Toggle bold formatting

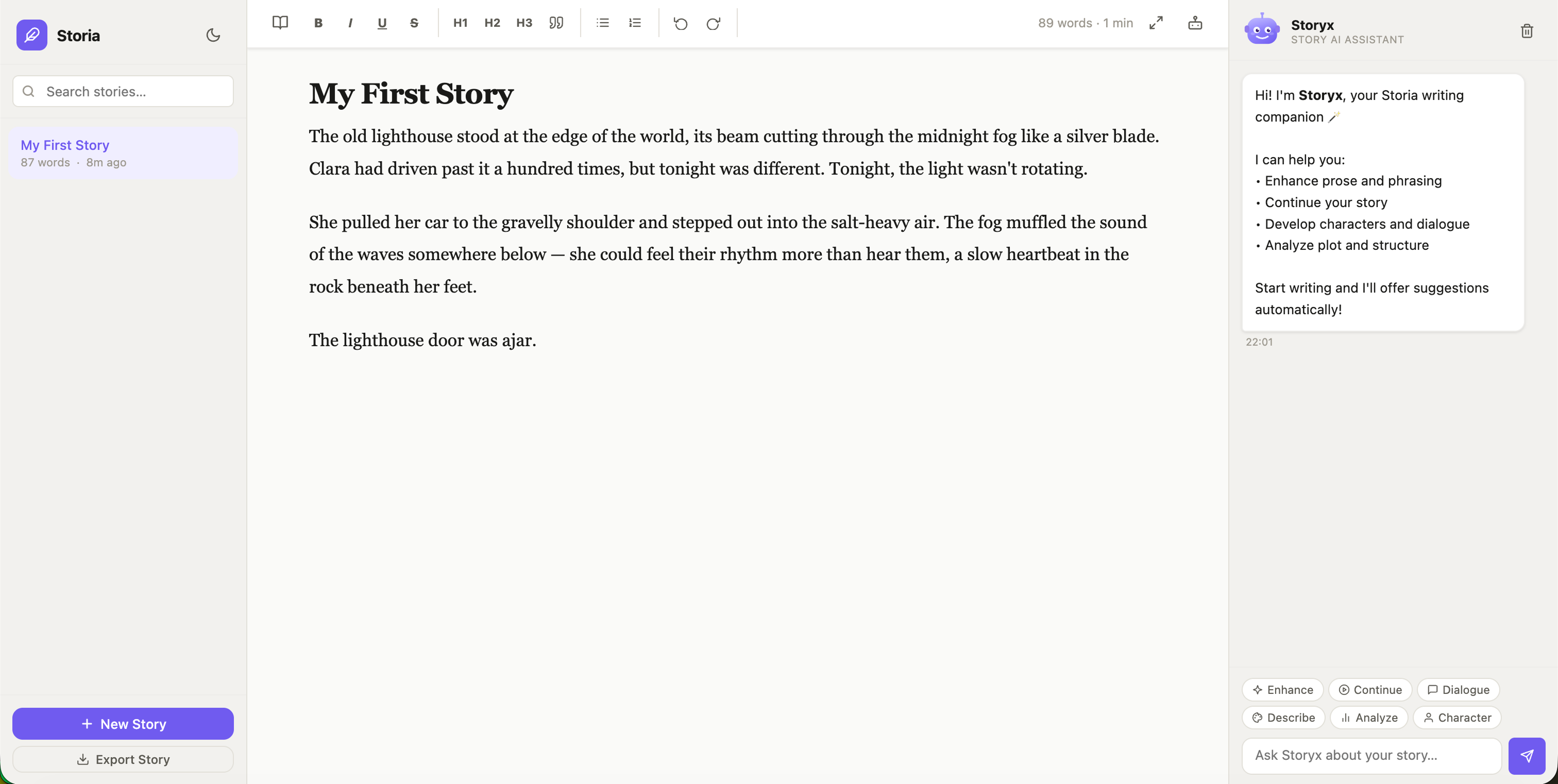coord(318,23)
